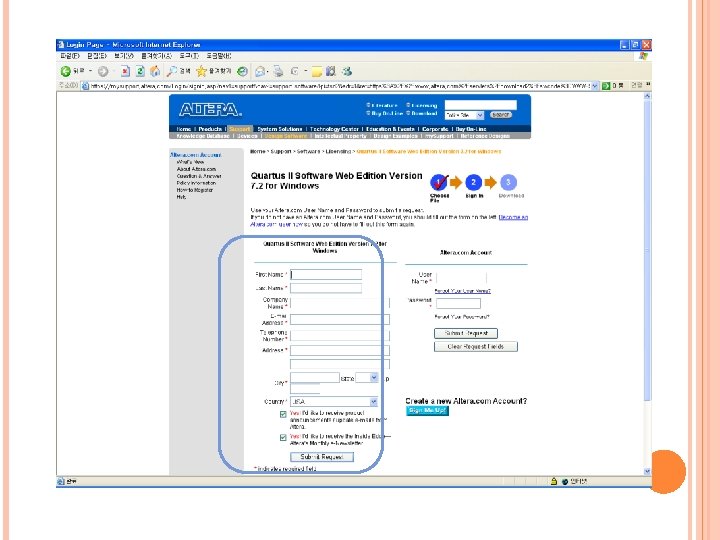The width and height of the screenshot is (720, 540).
Task: Click the IE Forward arrow button
Action: [103, 71]
